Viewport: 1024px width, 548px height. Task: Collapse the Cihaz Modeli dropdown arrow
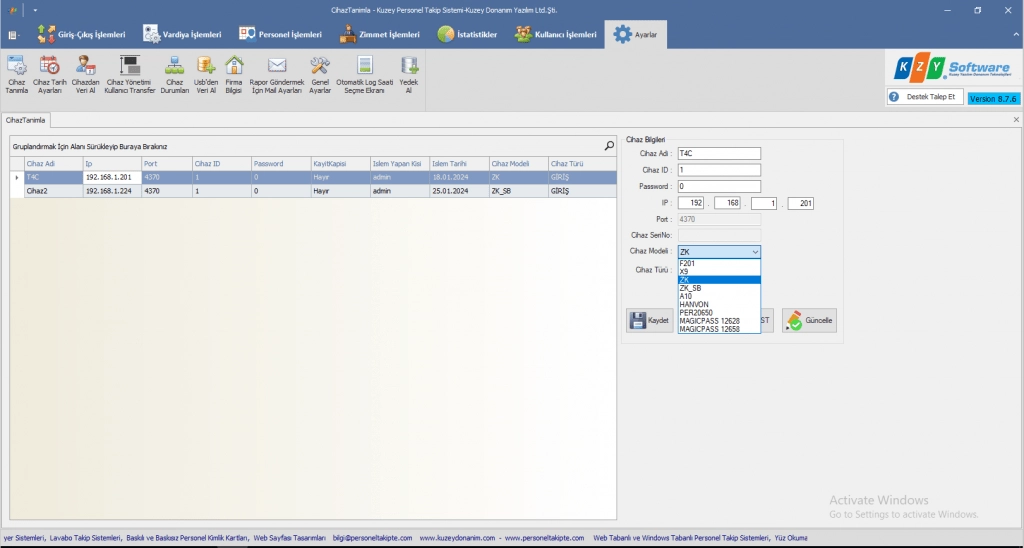[x=755, y=252]
